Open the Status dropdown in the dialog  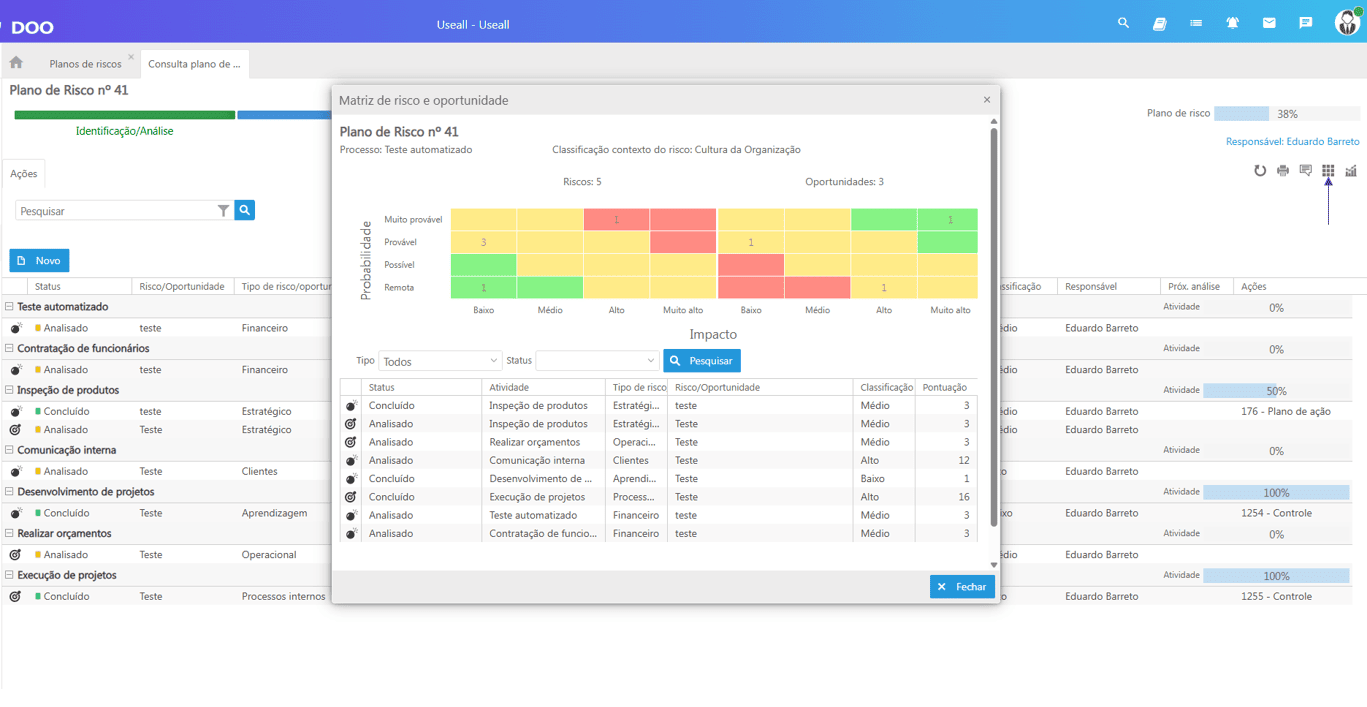(597, 361)
